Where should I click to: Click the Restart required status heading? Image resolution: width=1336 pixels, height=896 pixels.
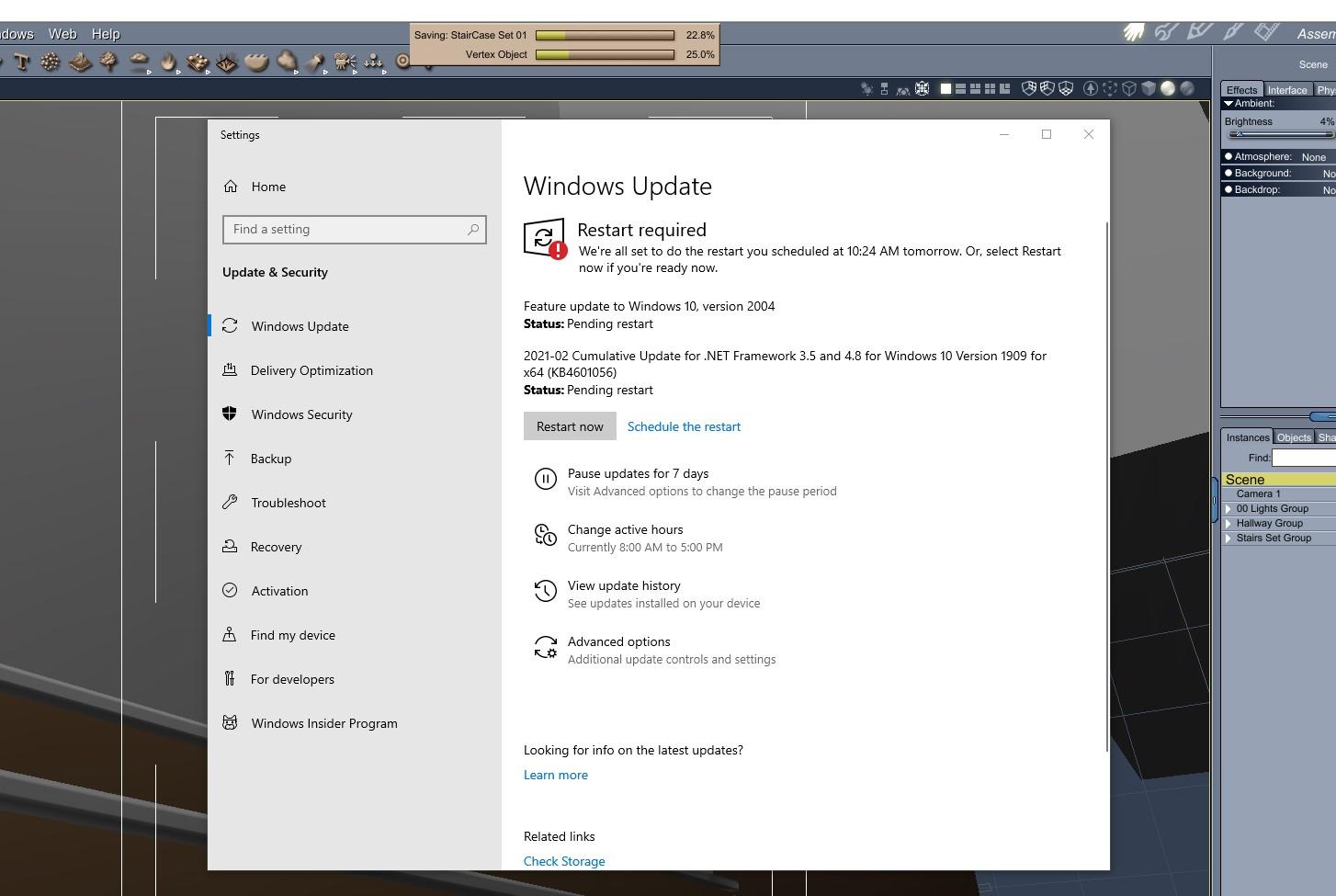click(x=641, y=230)
